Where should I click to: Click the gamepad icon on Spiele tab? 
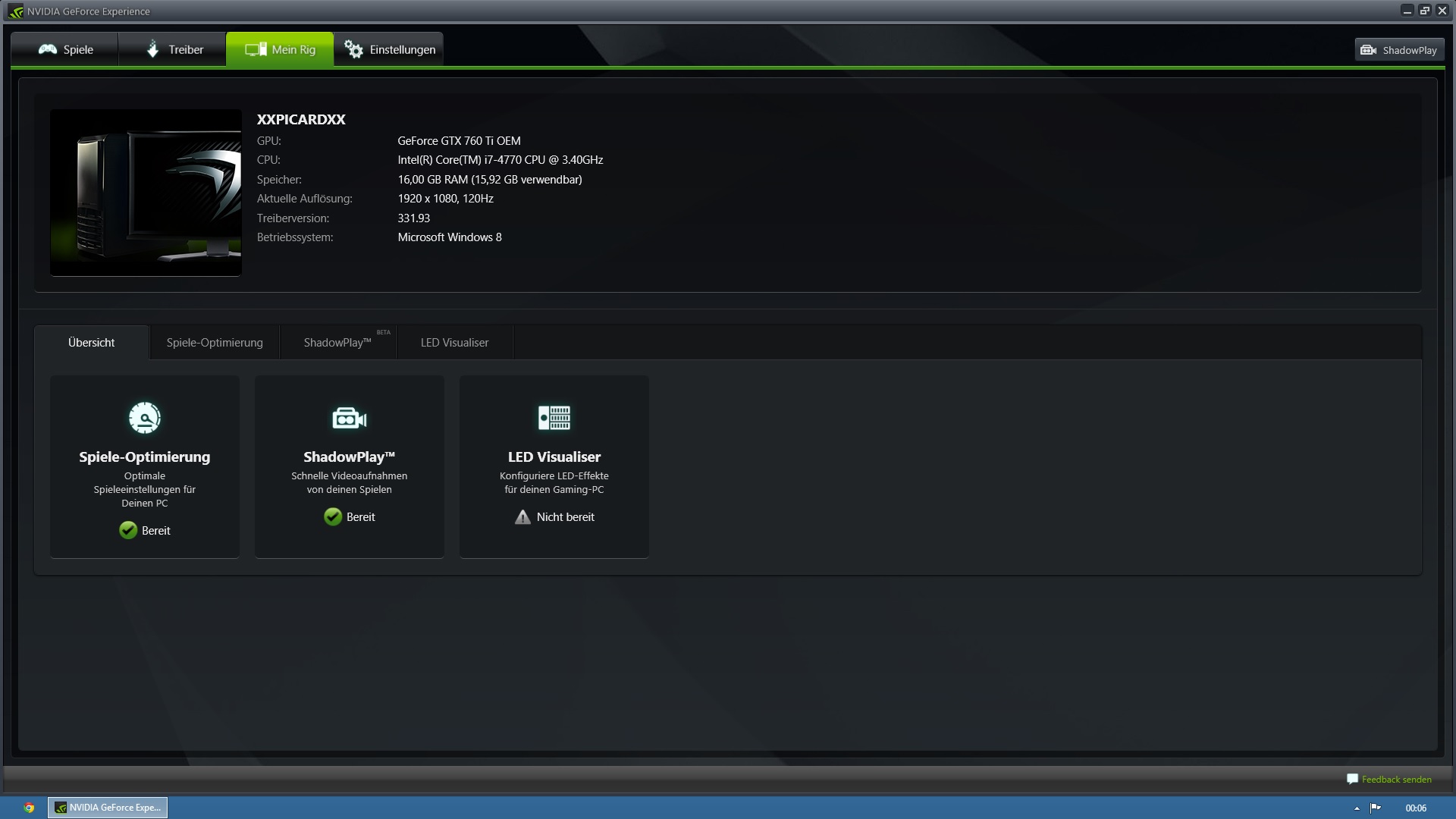[x=48, y=49]
